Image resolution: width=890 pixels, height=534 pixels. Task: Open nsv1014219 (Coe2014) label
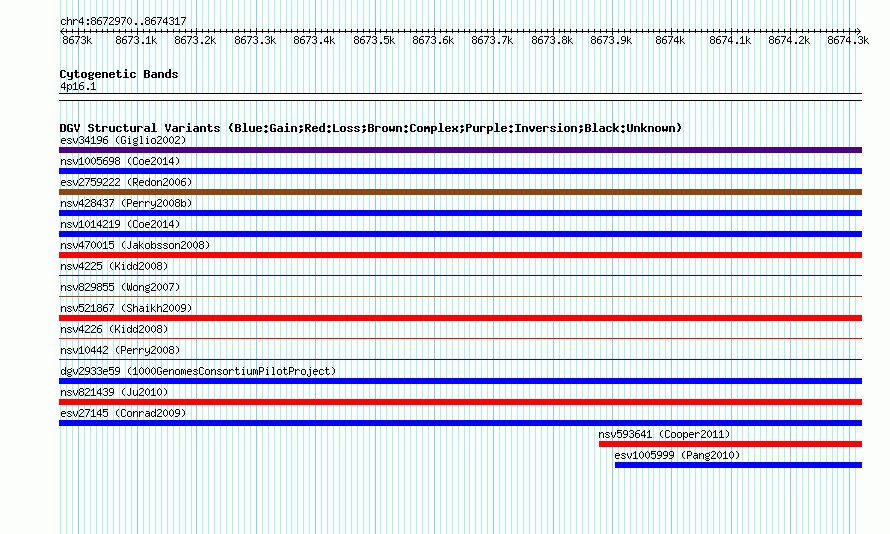click(x=120, y=224)
